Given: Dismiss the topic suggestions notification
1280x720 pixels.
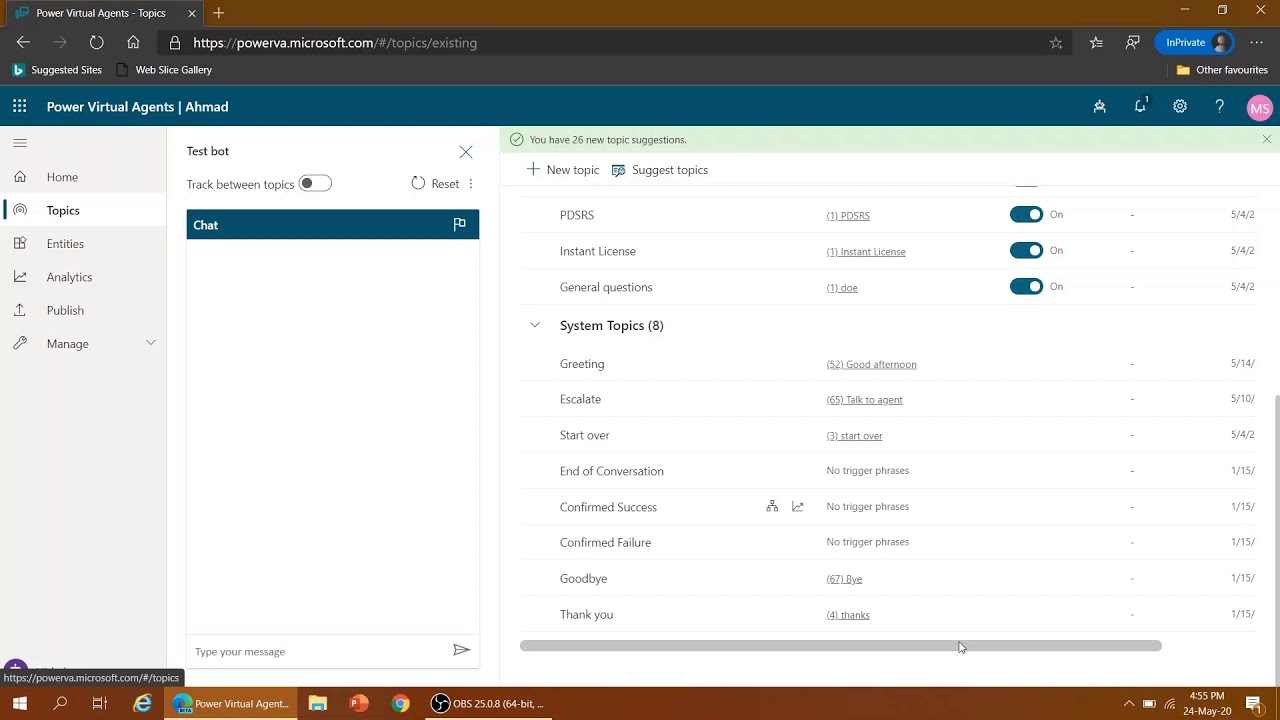Looking at the screenshot, I should (x=1266, y=140).
